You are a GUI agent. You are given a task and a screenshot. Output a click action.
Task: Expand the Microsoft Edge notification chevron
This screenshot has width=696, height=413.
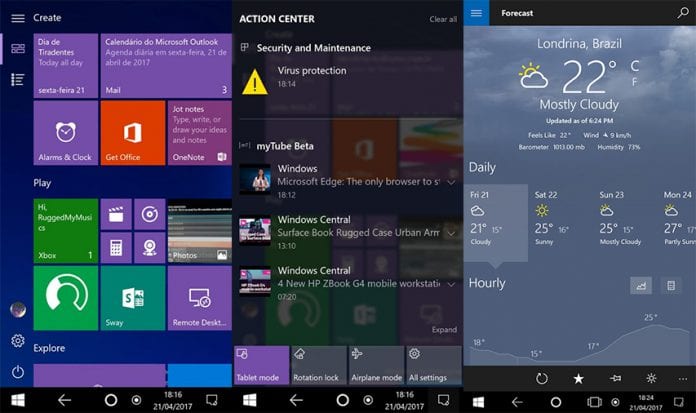pyautogui.click(x=451, y=182)
